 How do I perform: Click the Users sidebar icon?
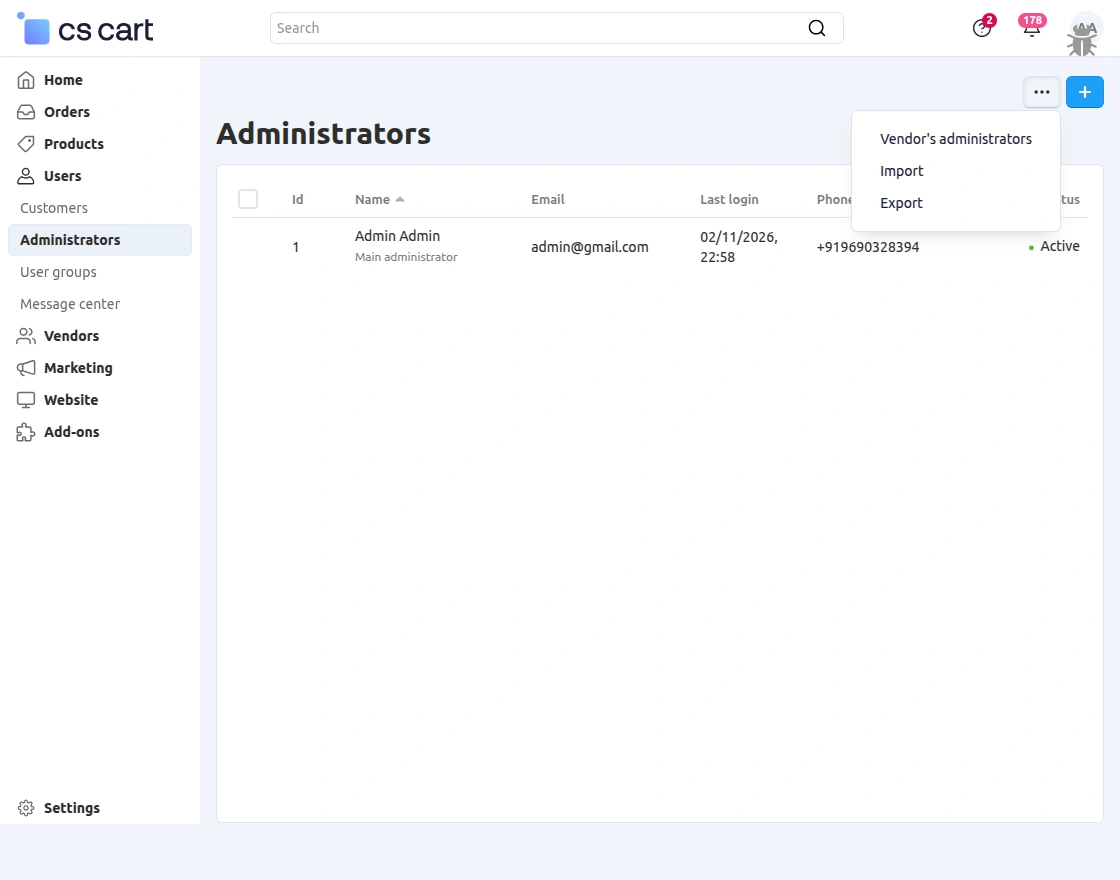[x=25, y=176]
